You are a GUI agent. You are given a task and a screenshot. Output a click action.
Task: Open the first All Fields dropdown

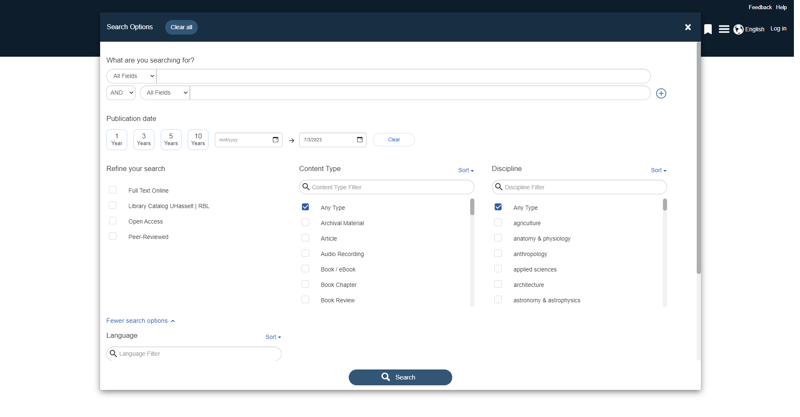click(x=132, y=76)
